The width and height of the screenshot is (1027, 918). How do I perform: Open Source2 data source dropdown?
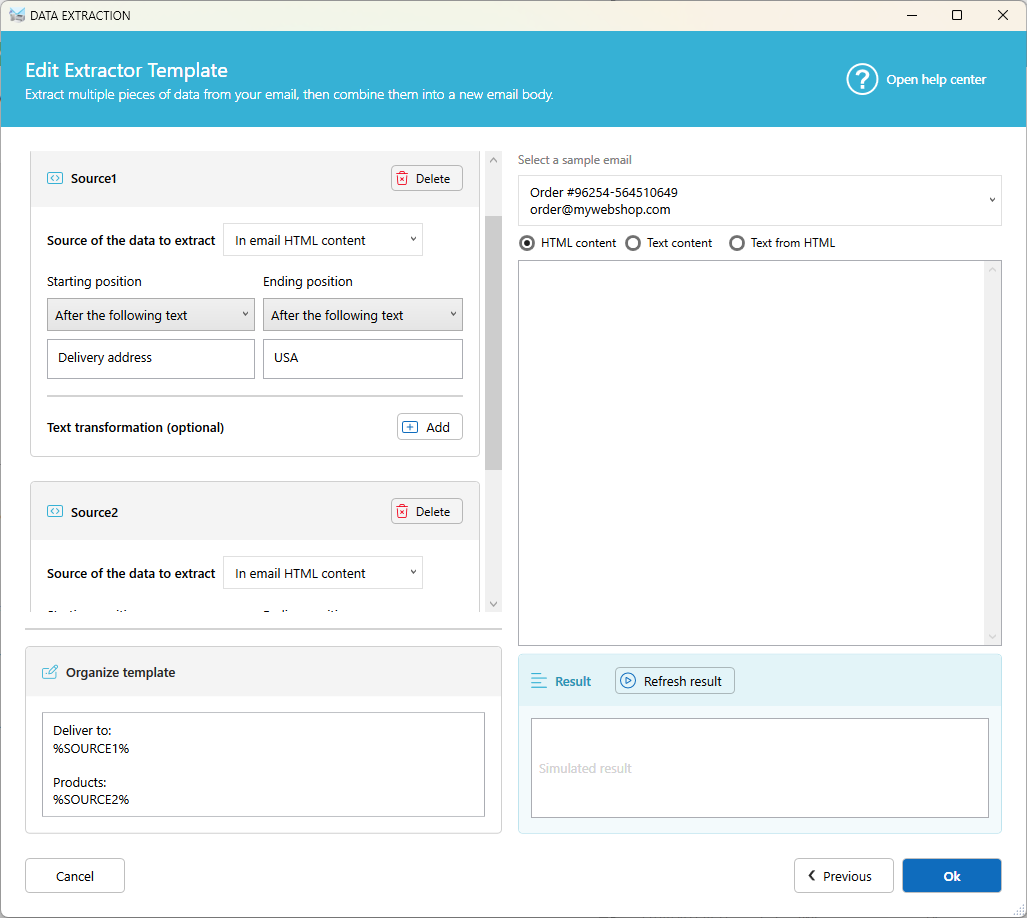tap(323, 573)
